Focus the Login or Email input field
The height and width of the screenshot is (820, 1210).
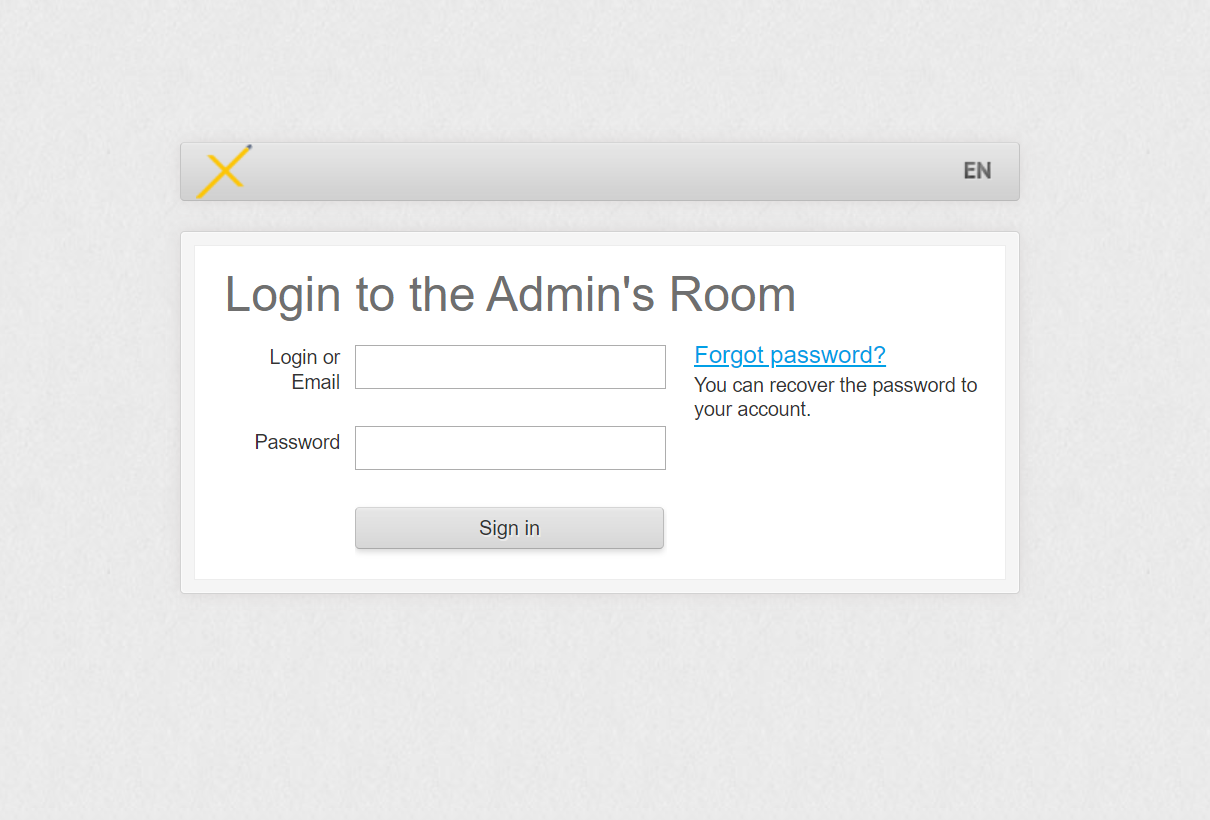coord(510,367)
